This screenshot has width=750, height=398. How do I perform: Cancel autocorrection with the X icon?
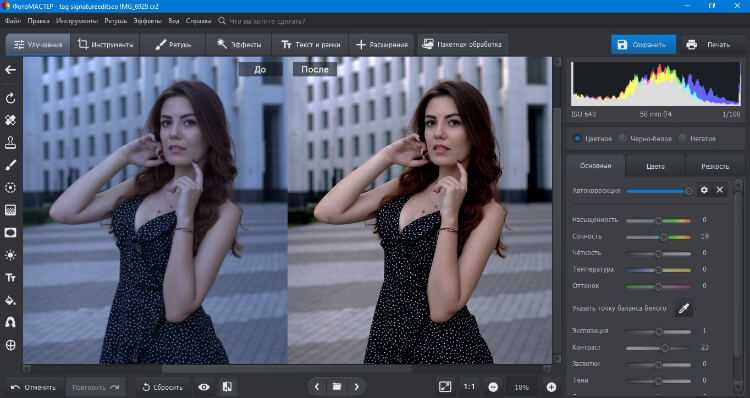point(720,190)
